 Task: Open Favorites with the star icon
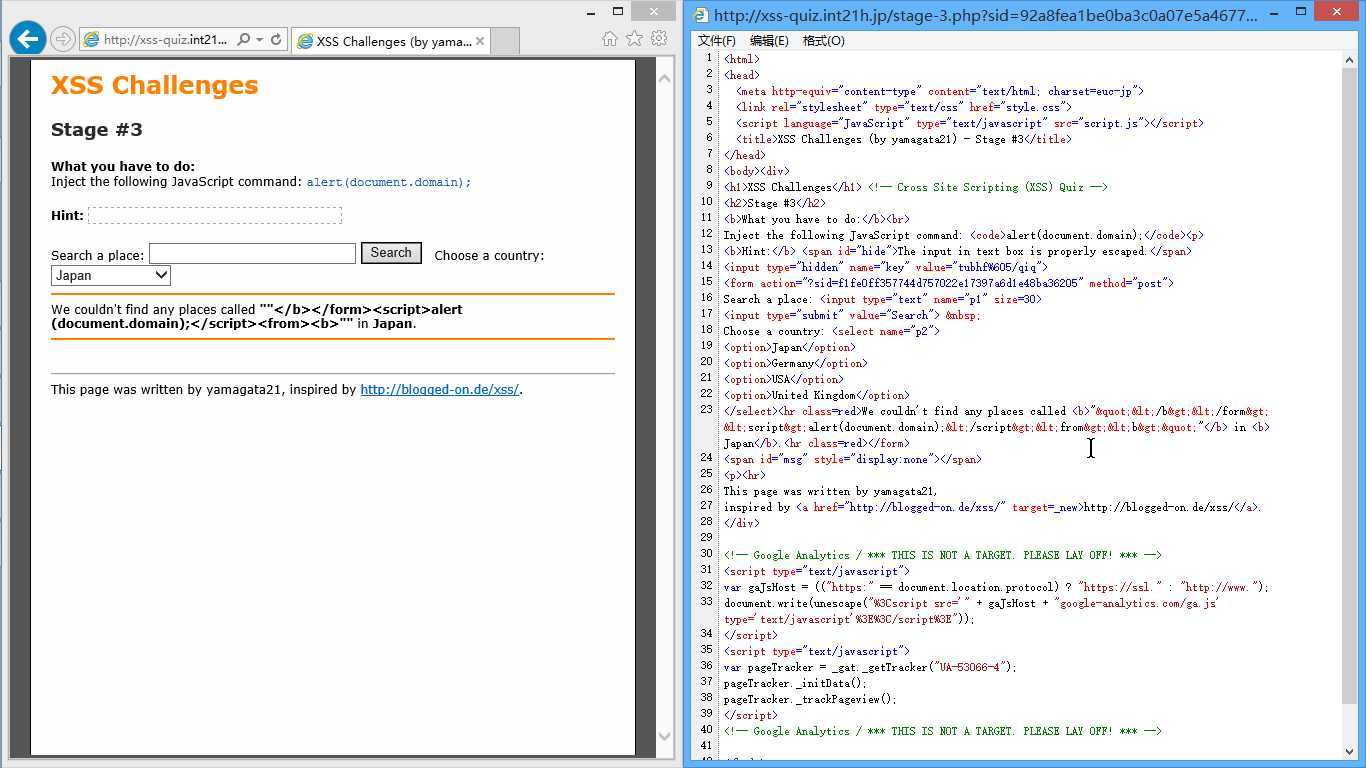(x=634, y=38)
